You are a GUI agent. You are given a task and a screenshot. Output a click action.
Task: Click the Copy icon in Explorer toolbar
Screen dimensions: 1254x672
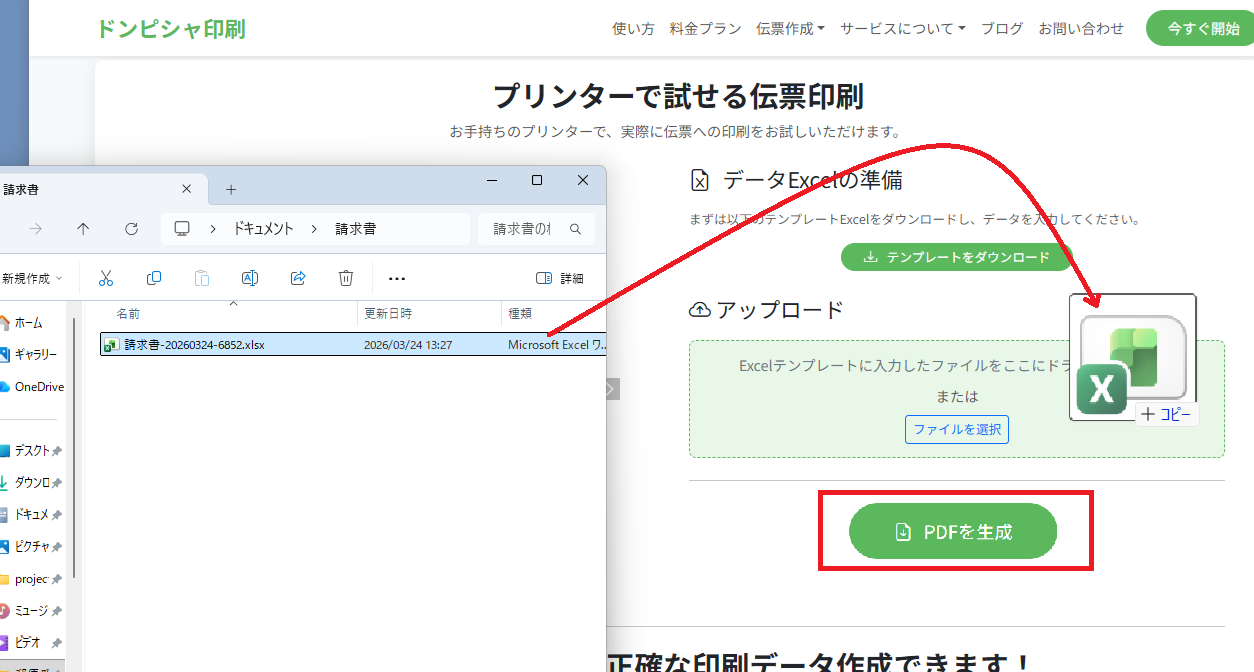pos(154,278)
